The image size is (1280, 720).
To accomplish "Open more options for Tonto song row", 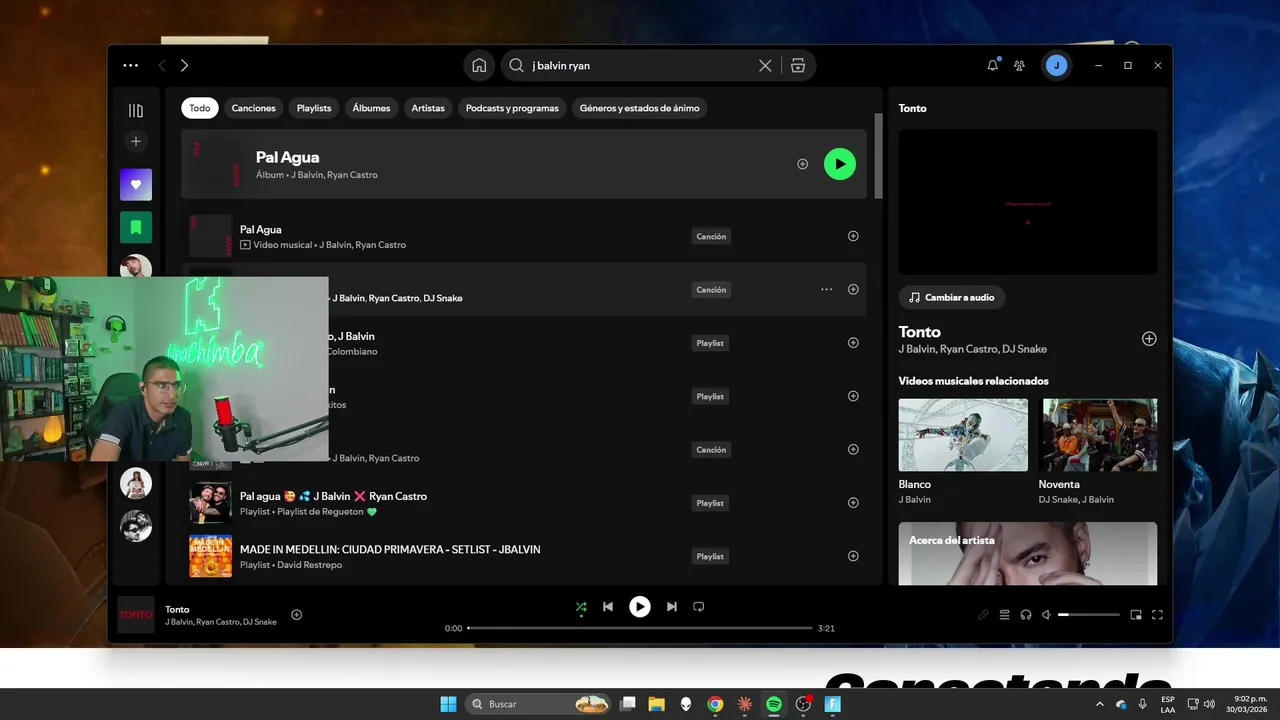I will coord(826,289).
